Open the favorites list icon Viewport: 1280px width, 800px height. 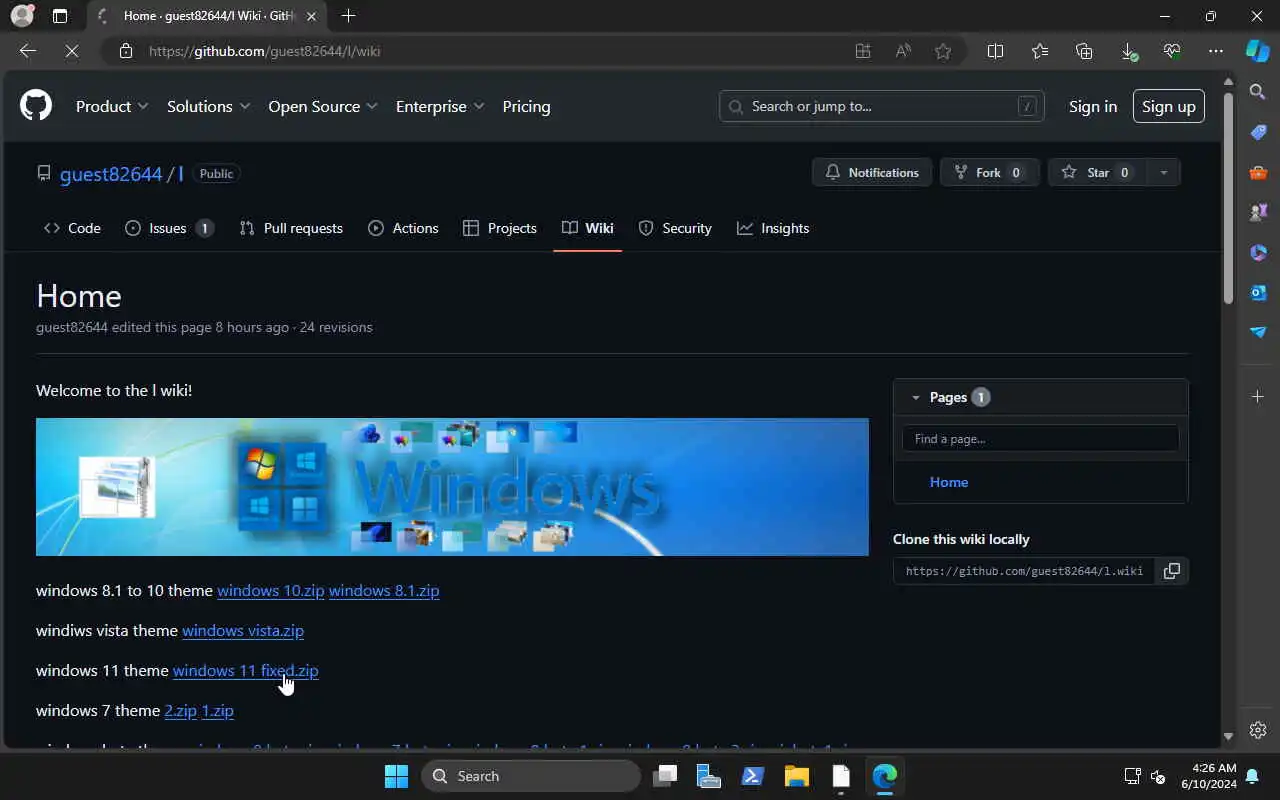(1040, 51)
